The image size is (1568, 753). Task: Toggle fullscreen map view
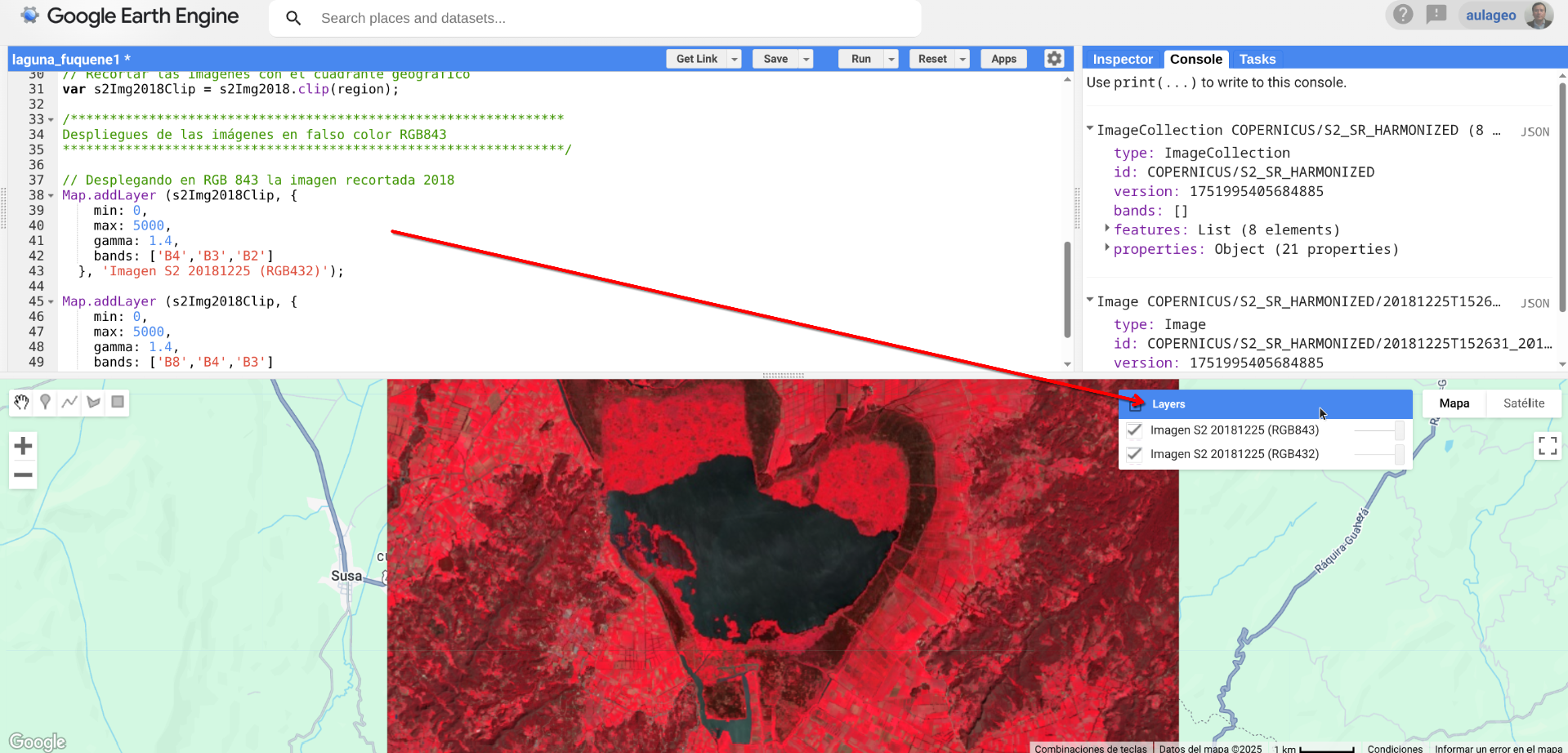coord(1547,446)
